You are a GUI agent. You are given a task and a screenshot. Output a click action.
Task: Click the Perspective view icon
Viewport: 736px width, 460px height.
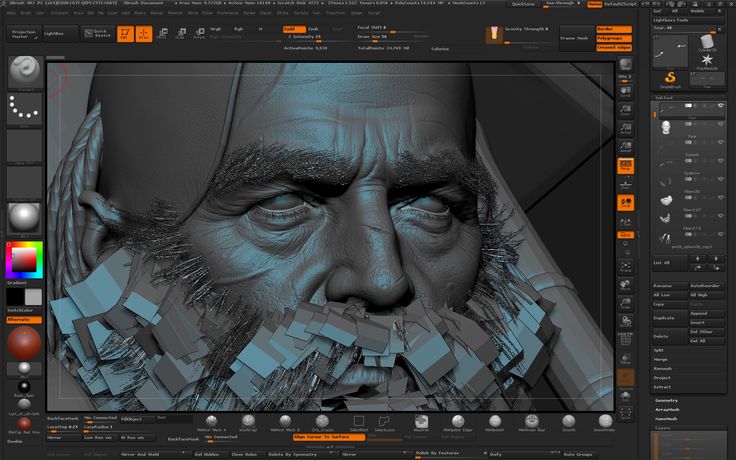tap(626, 166)
